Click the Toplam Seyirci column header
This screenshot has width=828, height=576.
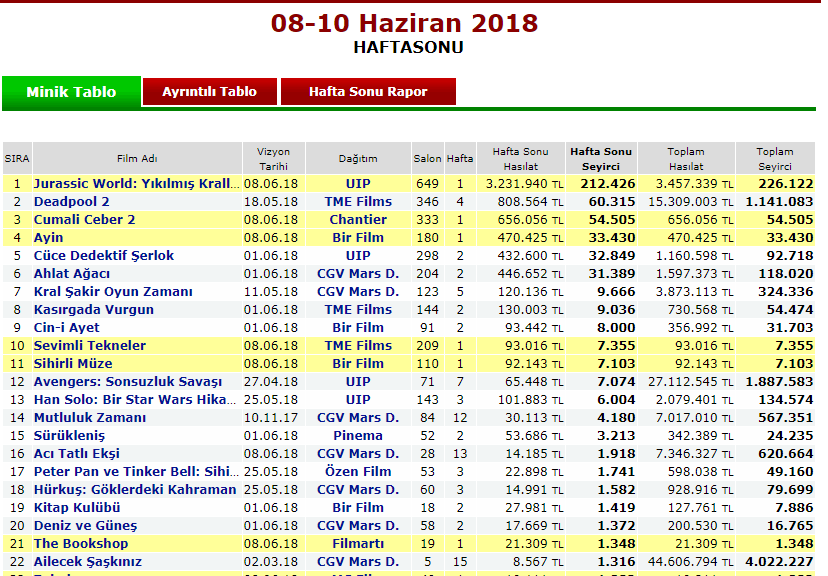[774, 158]
